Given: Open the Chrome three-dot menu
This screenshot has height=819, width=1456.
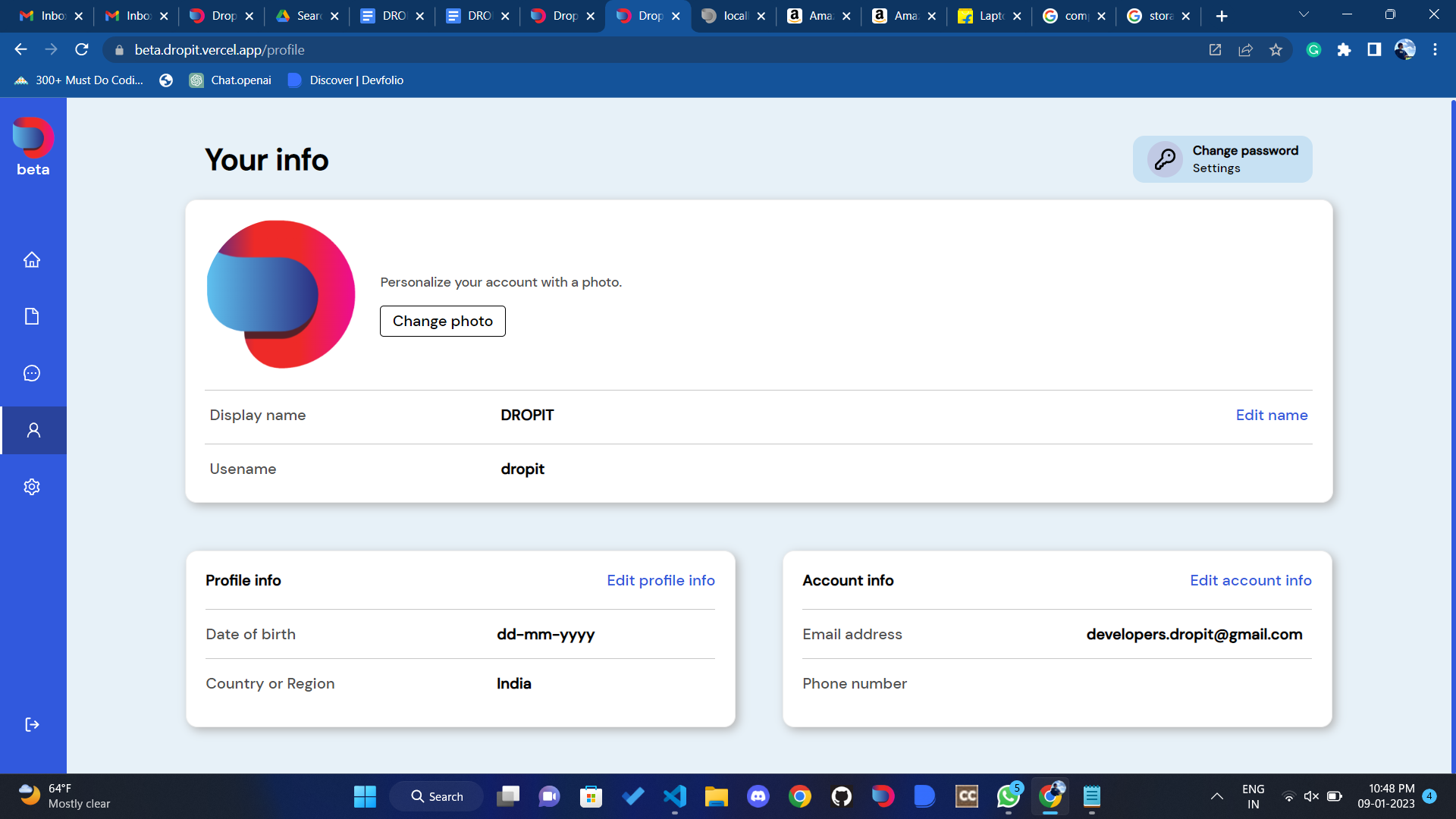Looking at the screenshot, I should (1435, 50).
